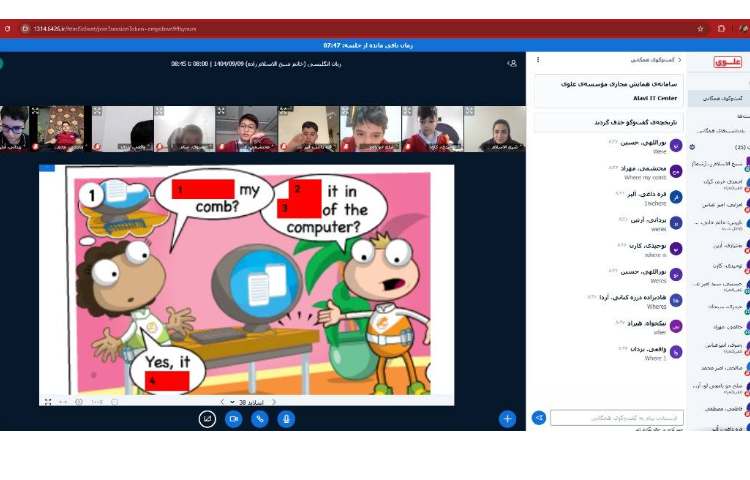
Task: Open the blue plus actions button
Action: tap(508, 419)
